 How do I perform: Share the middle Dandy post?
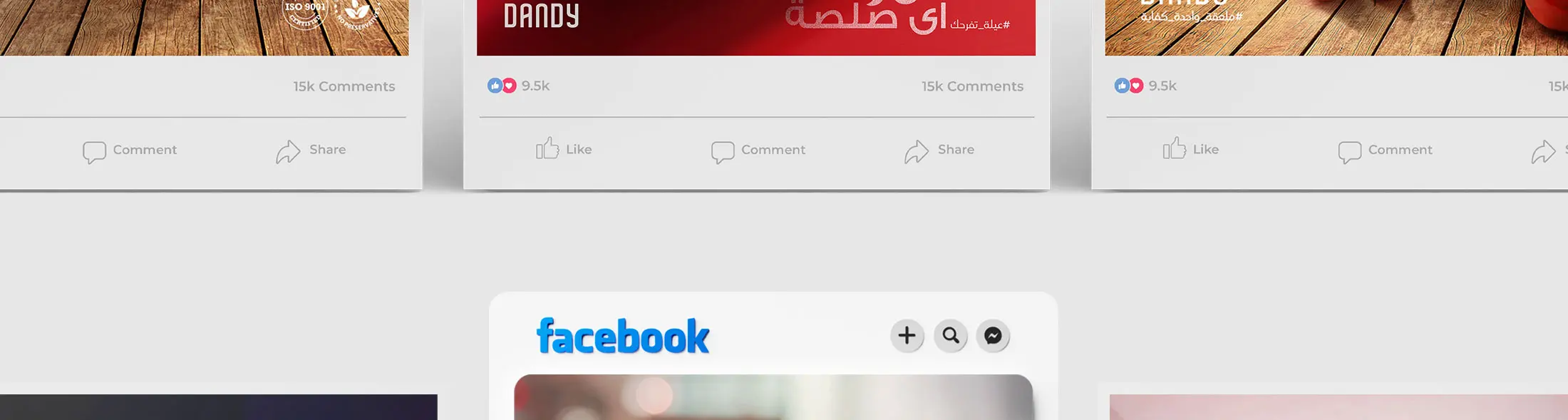939,150
